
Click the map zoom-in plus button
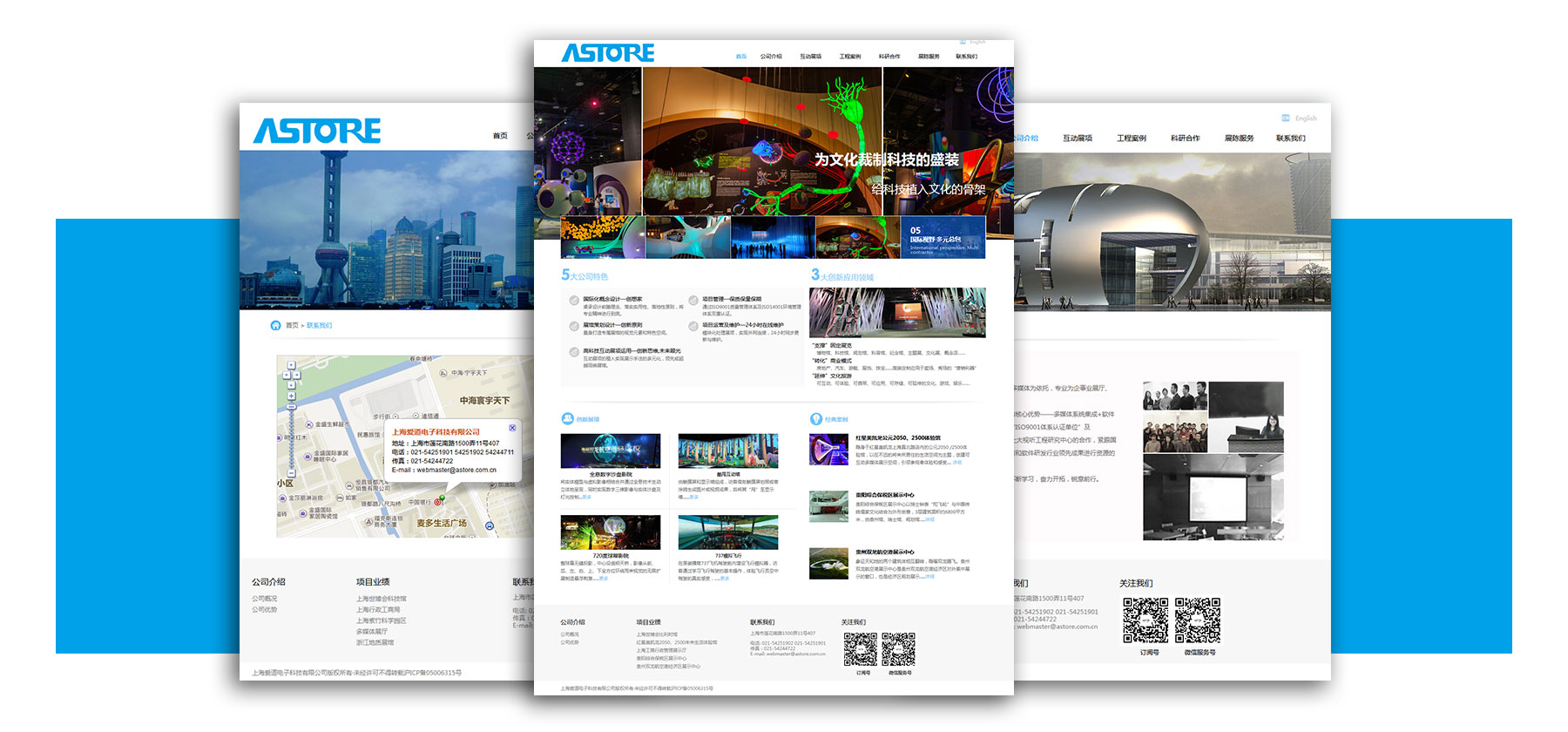click(x=291, y=395)
